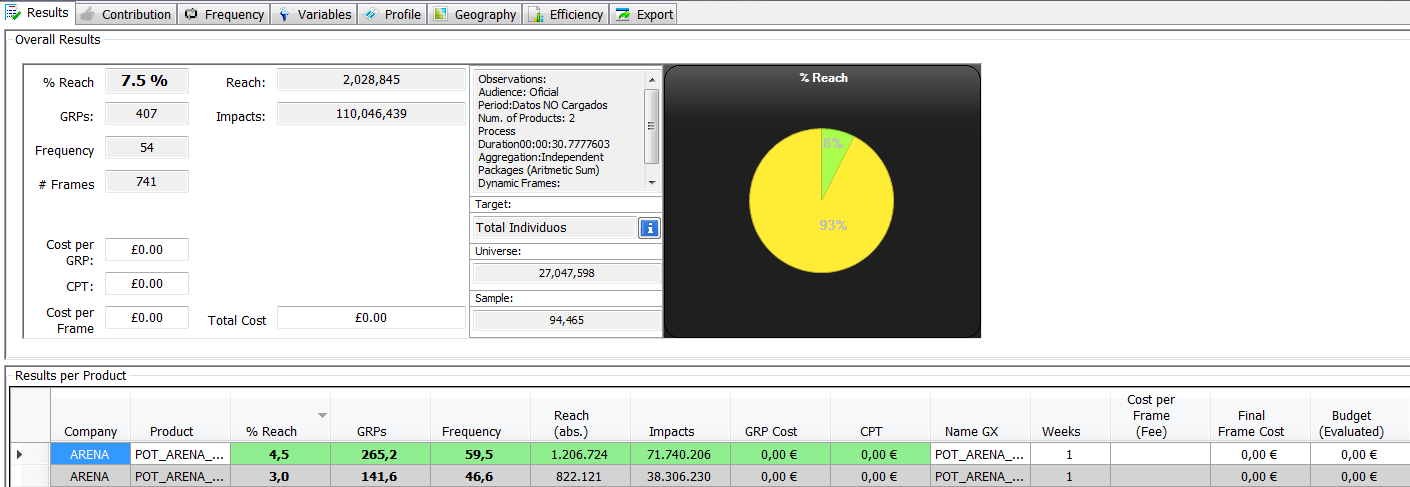Click the Geography tab icon
The image size is (1410, 487).
point(441,15)
